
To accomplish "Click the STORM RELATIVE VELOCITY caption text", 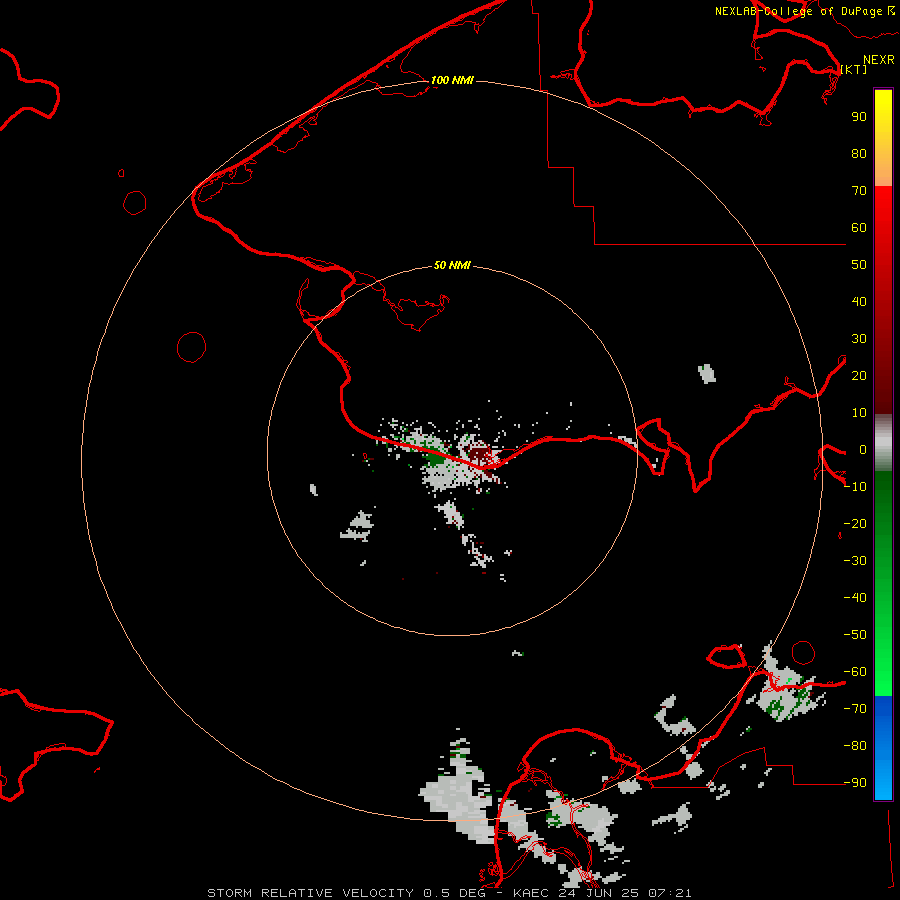I will tap(310, 893).
